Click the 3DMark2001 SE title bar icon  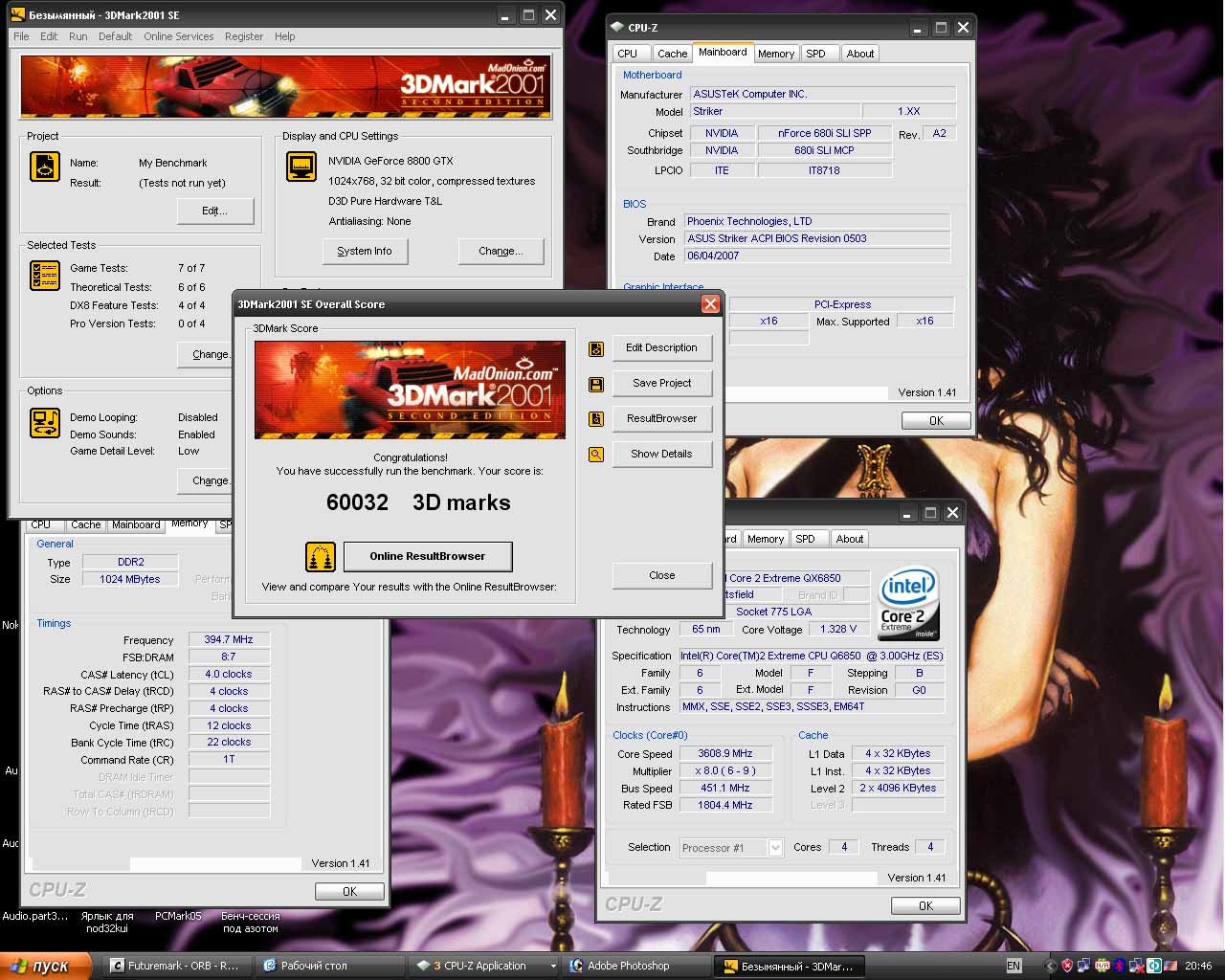tap(17, 15)
